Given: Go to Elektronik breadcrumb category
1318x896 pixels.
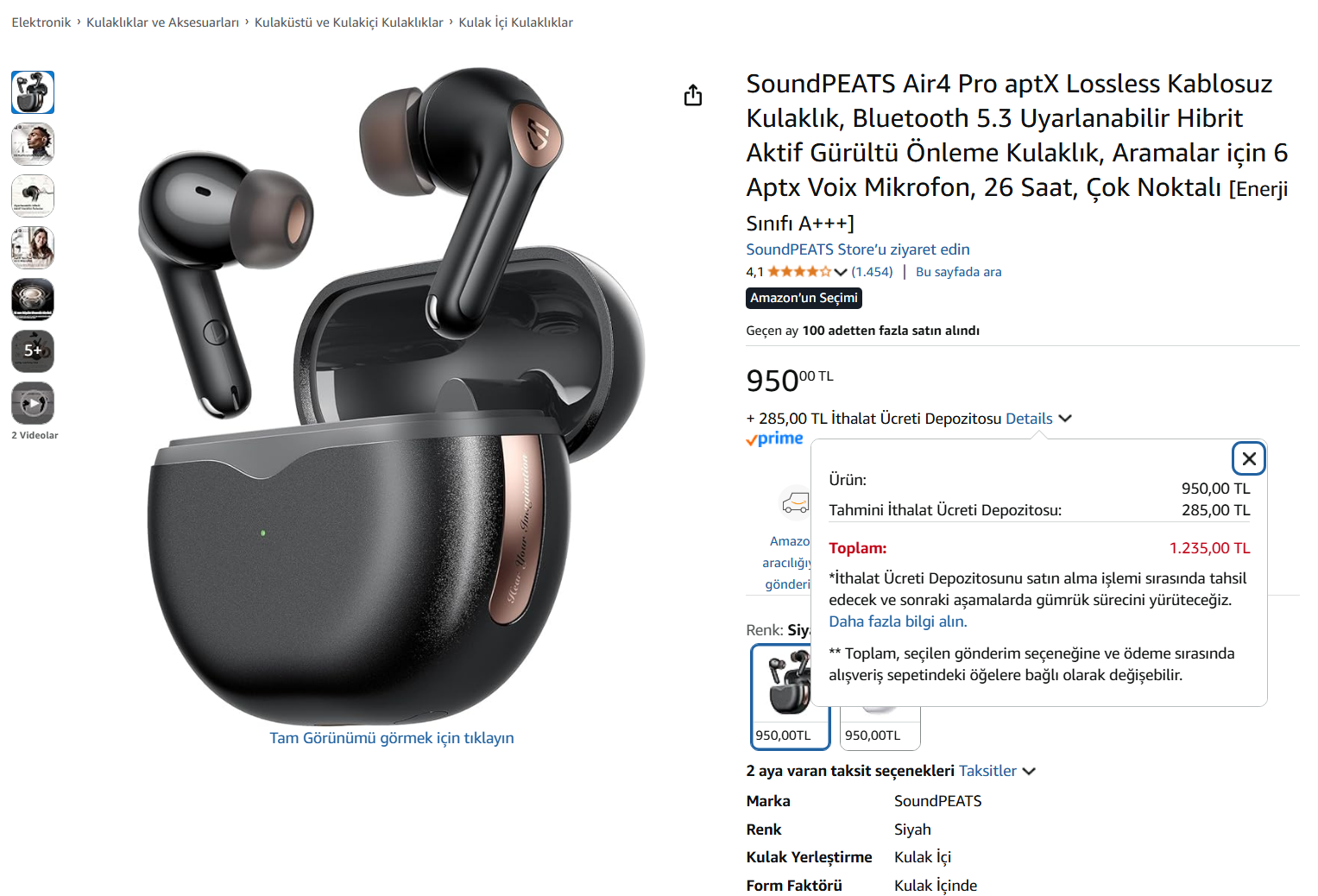Looking at the screenshot, I should tap(41, 22).
